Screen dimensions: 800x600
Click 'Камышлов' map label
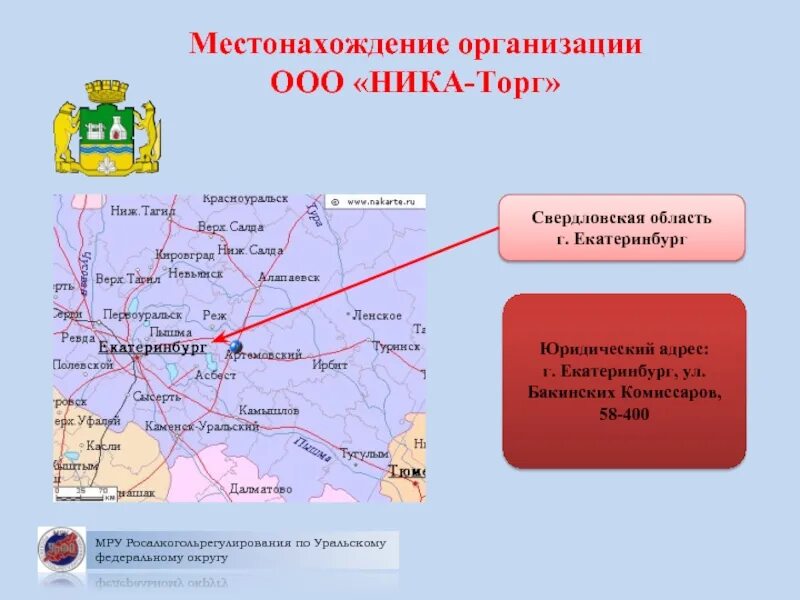click(269, 410)
